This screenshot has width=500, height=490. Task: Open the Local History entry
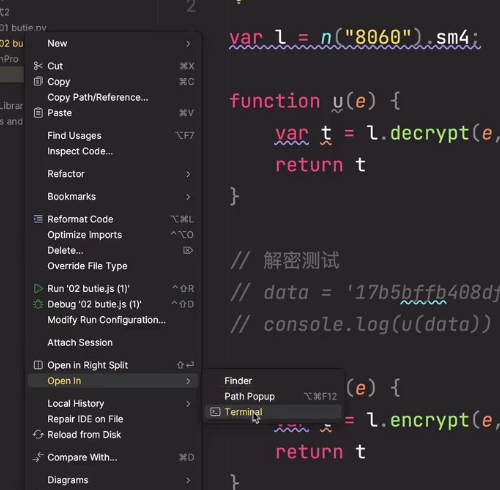pyautogui.click(x=113, y=404)
